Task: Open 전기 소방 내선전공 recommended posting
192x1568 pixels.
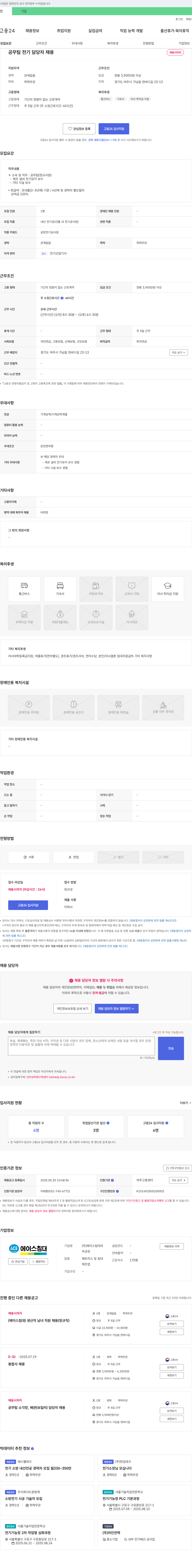Action: (x=38, y=1468)
